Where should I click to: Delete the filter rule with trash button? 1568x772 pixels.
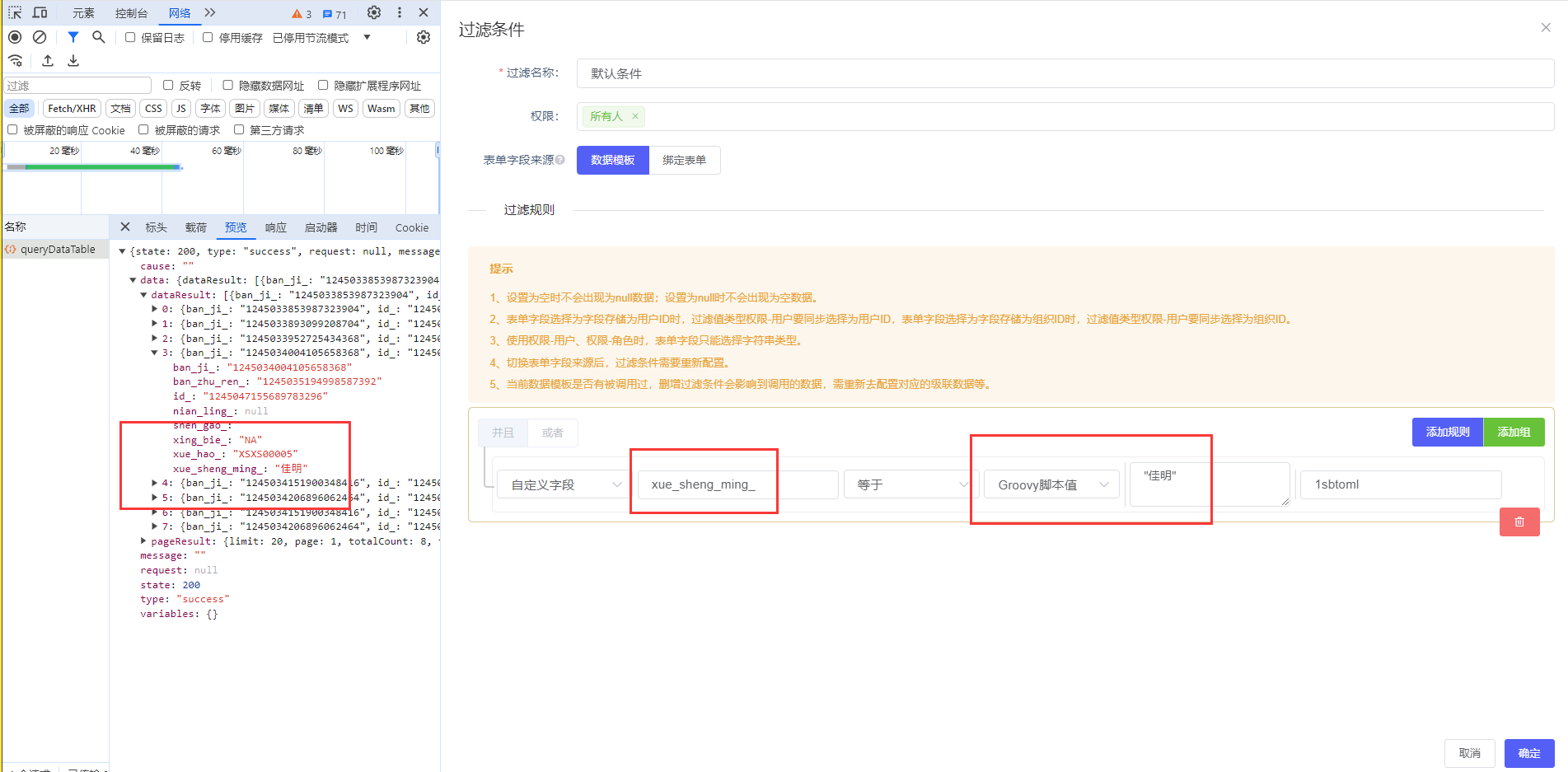coord(1519,522)
